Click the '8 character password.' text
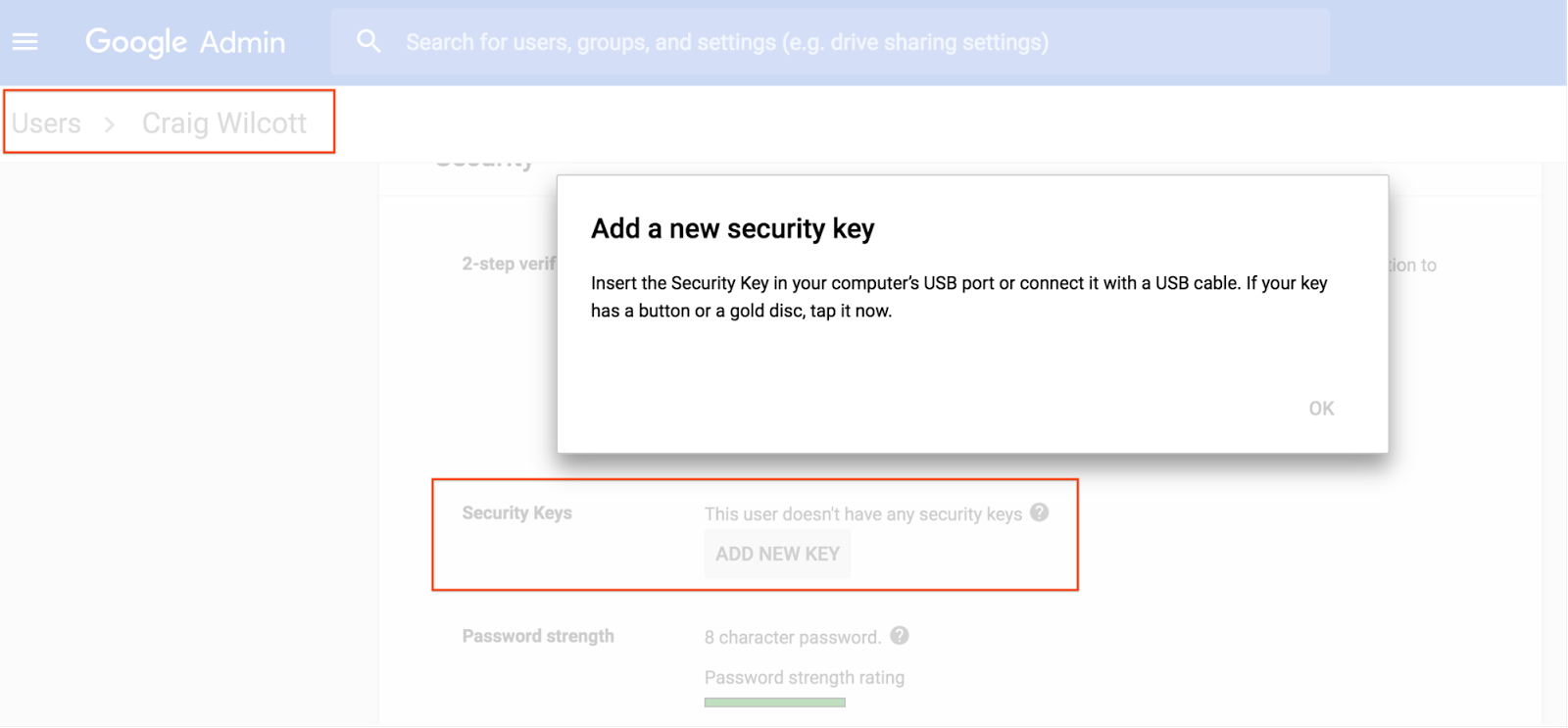 pos(793,637)
